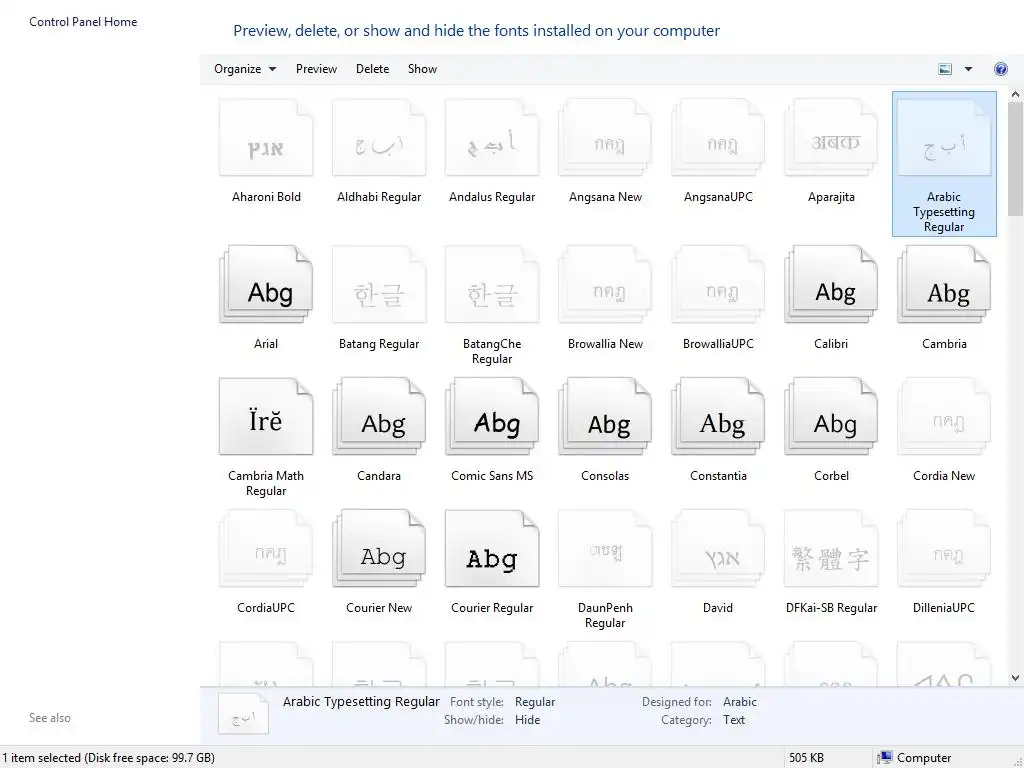This screenshot has height=768, width=1024.
Task: Click the 'Hide' show/hide value
Action: [x=527, y=720]
